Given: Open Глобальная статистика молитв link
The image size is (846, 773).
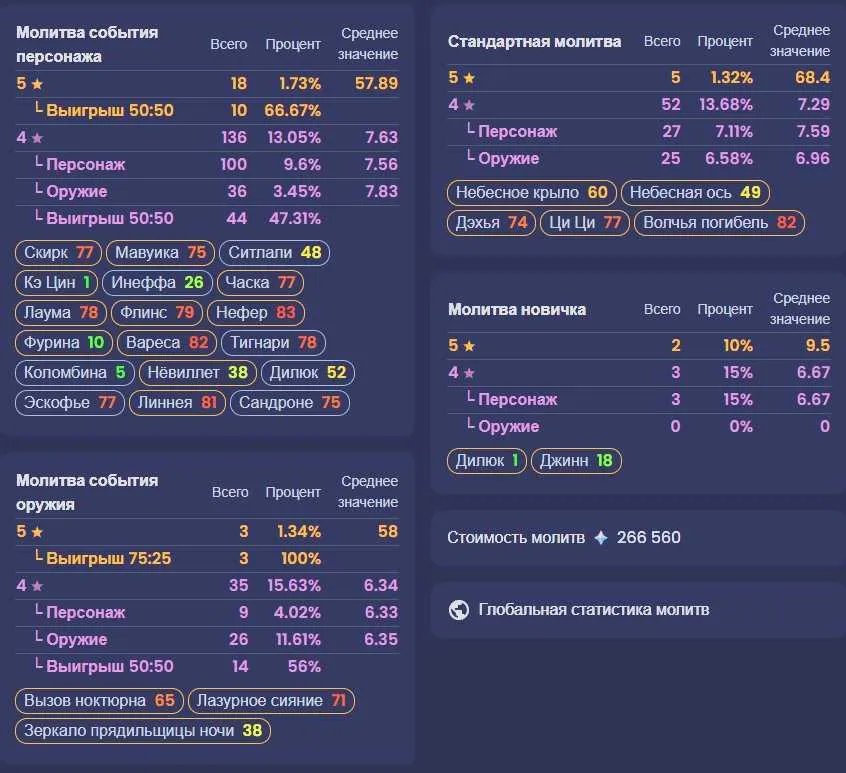Looking at the screenshot, I should click(593, 610).
